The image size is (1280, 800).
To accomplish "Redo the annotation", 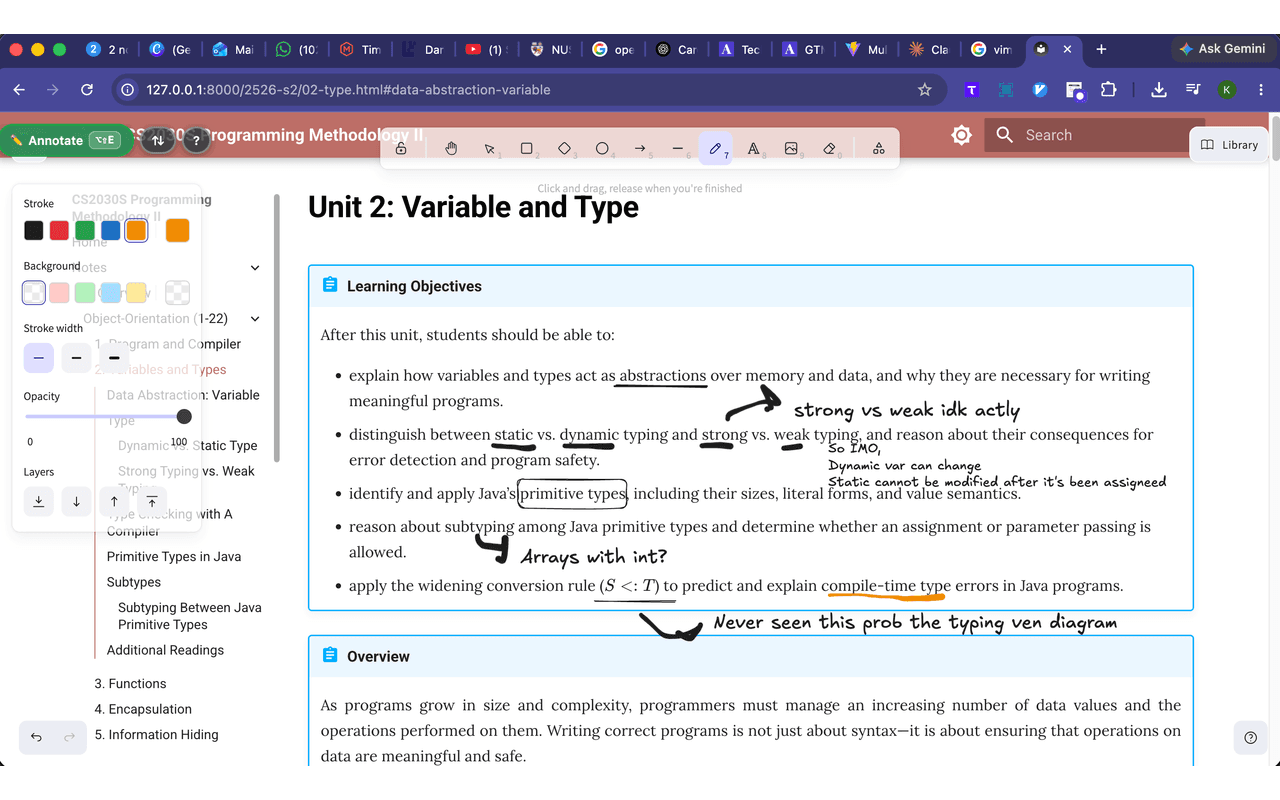I will tap(69, 737).
